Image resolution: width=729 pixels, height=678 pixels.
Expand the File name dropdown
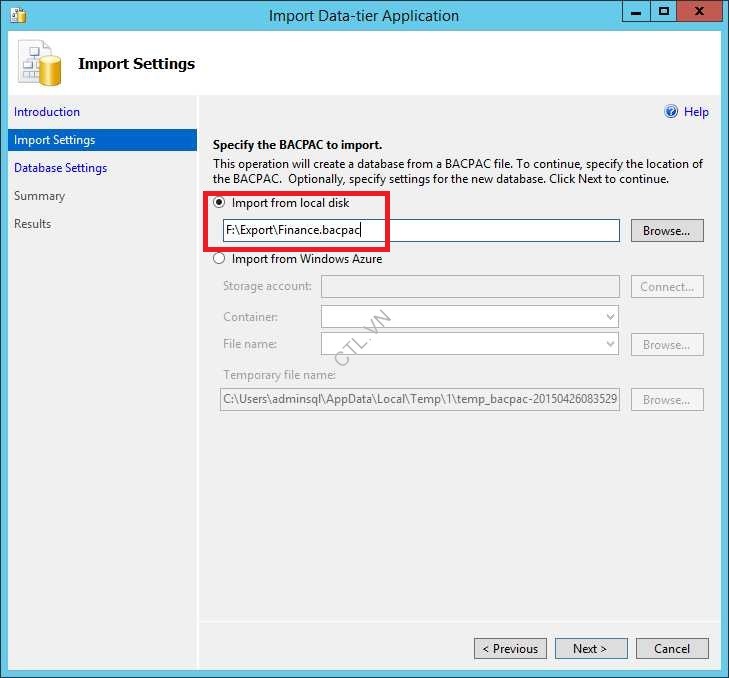coord(469,344)
